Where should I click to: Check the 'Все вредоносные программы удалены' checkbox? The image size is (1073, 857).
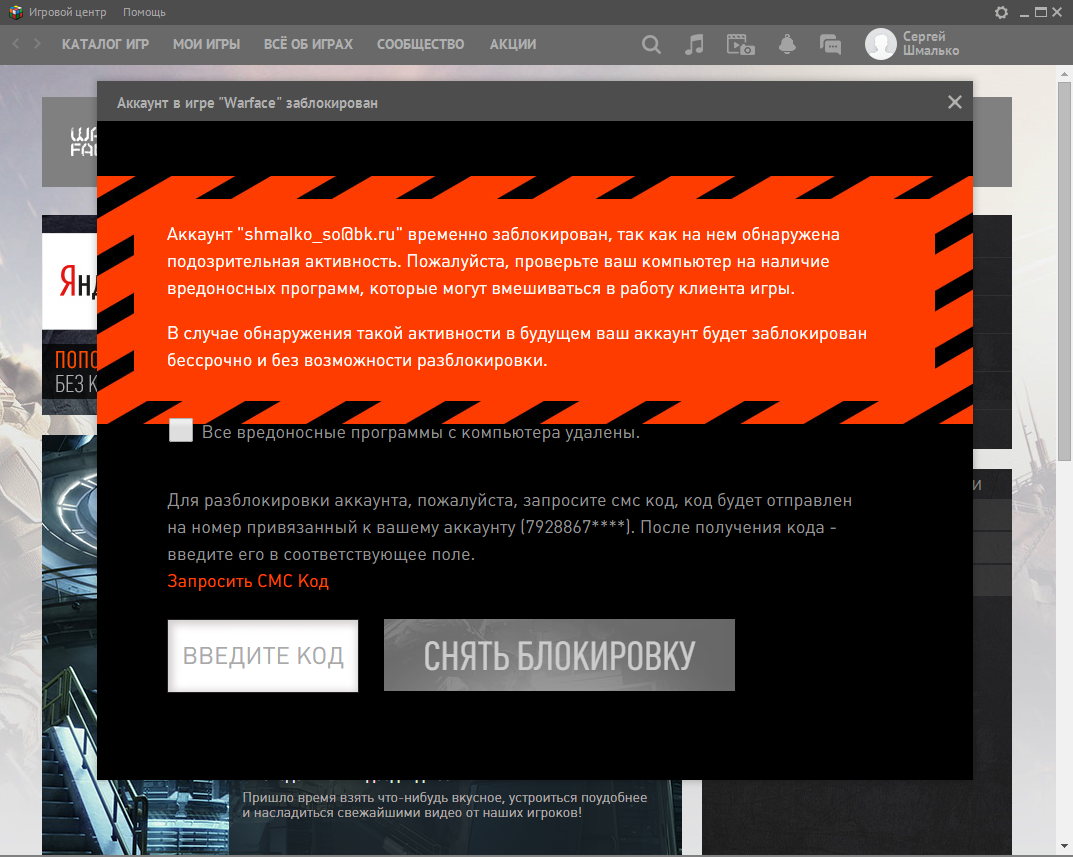pyautogui.click(x=181, y=431)
